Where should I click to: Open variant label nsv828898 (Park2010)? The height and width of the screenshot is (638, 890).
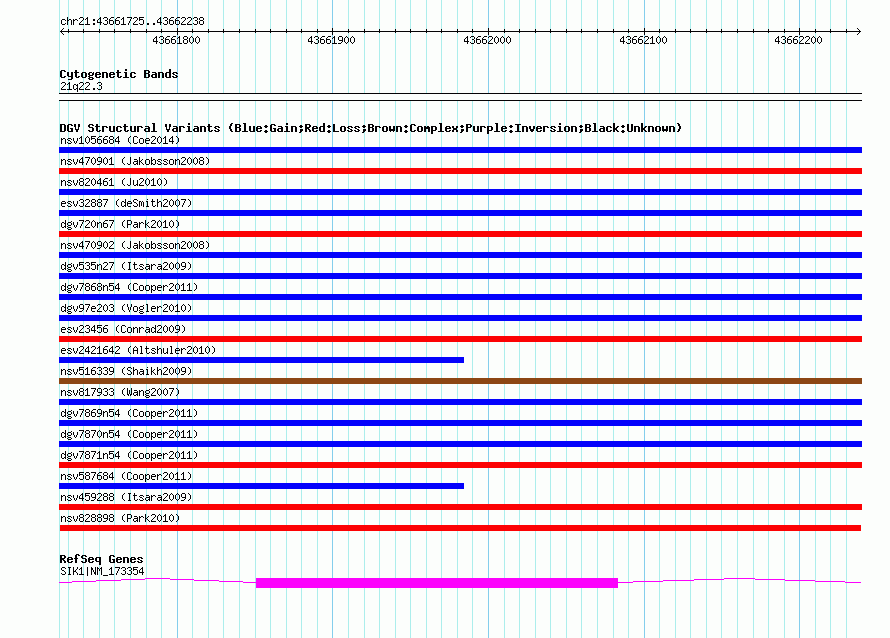click(120, 518)
